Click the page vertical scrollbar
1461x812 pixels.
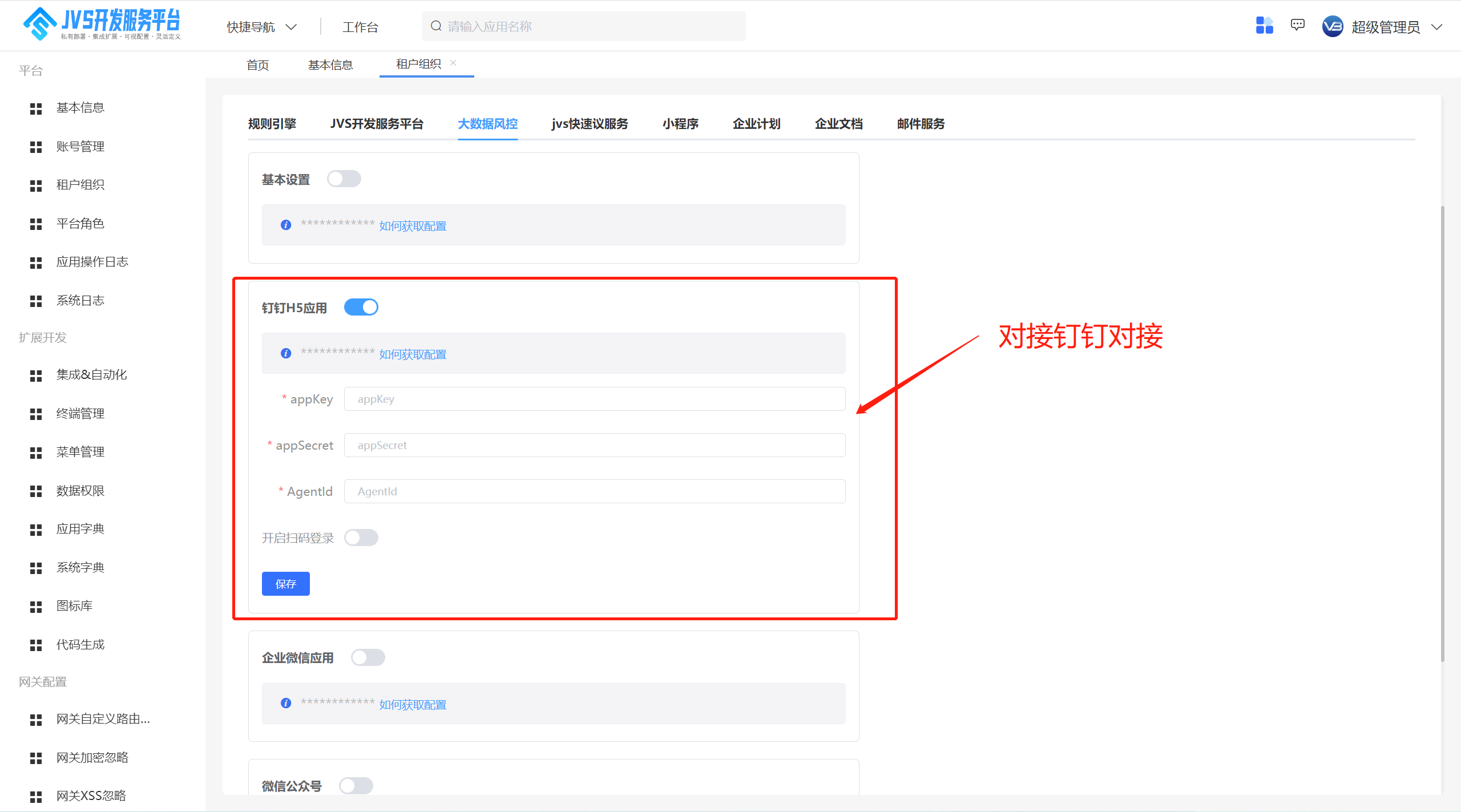point(1443,434)
